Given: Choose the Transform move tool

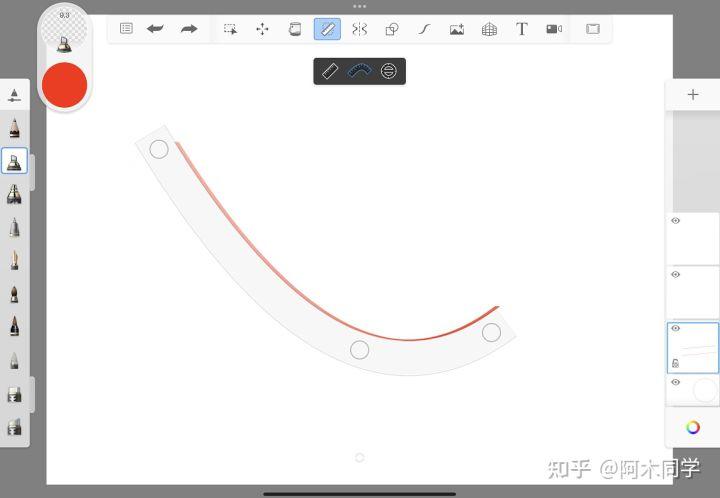Looking at the screenshot, I should tap(263, 29).
